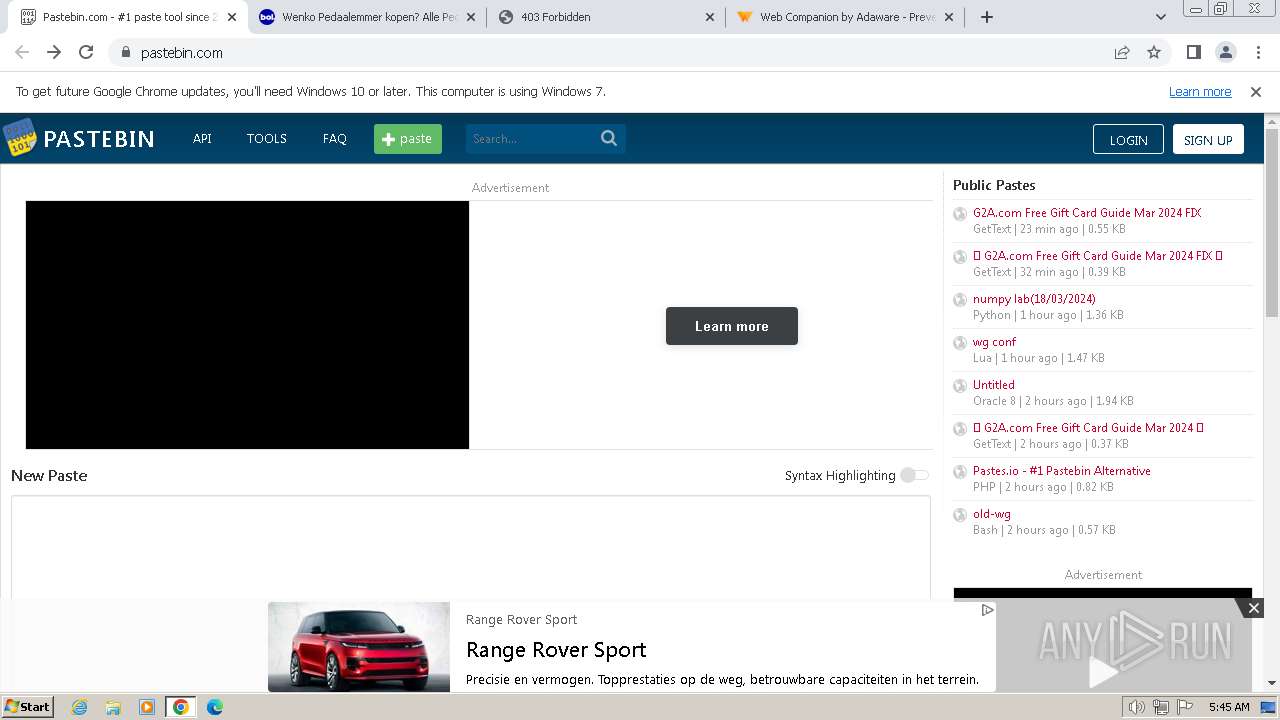The image size is (1280, 720).
Task: Open a new browser tab with plus
Action: [987, 17]
